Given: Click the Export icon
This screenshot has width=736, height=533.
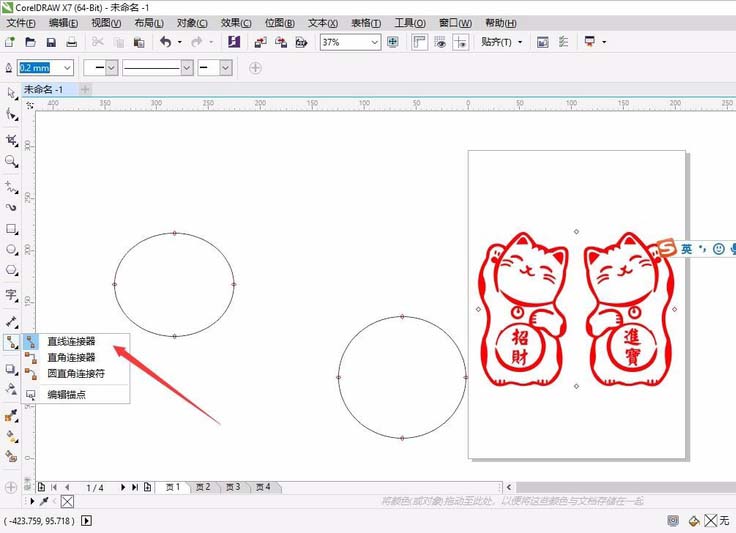Looking at the screenshot, I should pyautogui.click(x=281, y=42).
